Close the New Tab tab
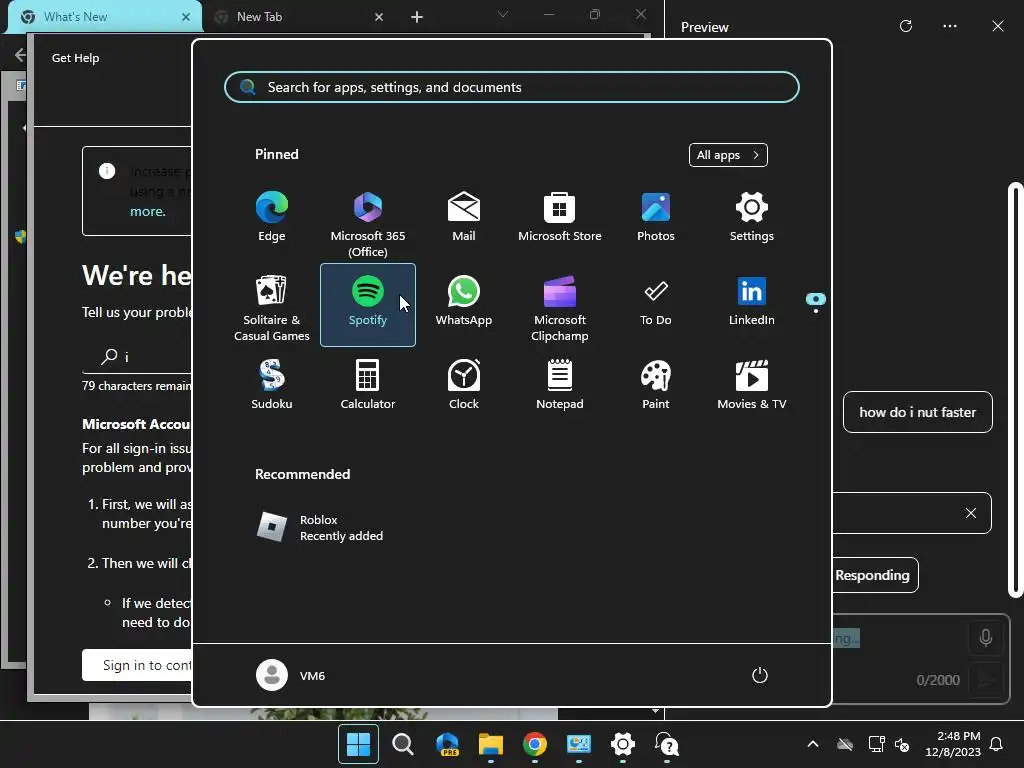Screen dimensions: 1024x768 click(379, 17)
